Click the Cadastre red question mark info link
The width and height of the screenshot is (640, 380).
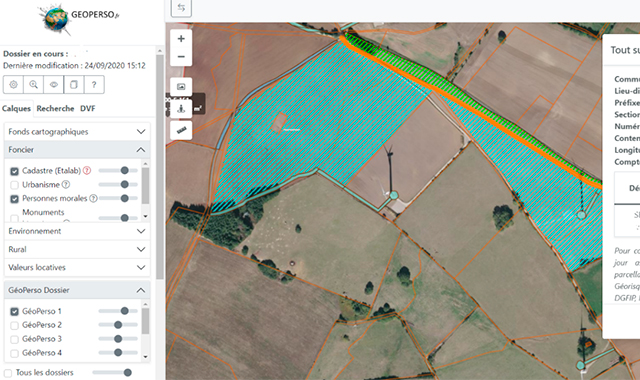[x=87, y=171]
